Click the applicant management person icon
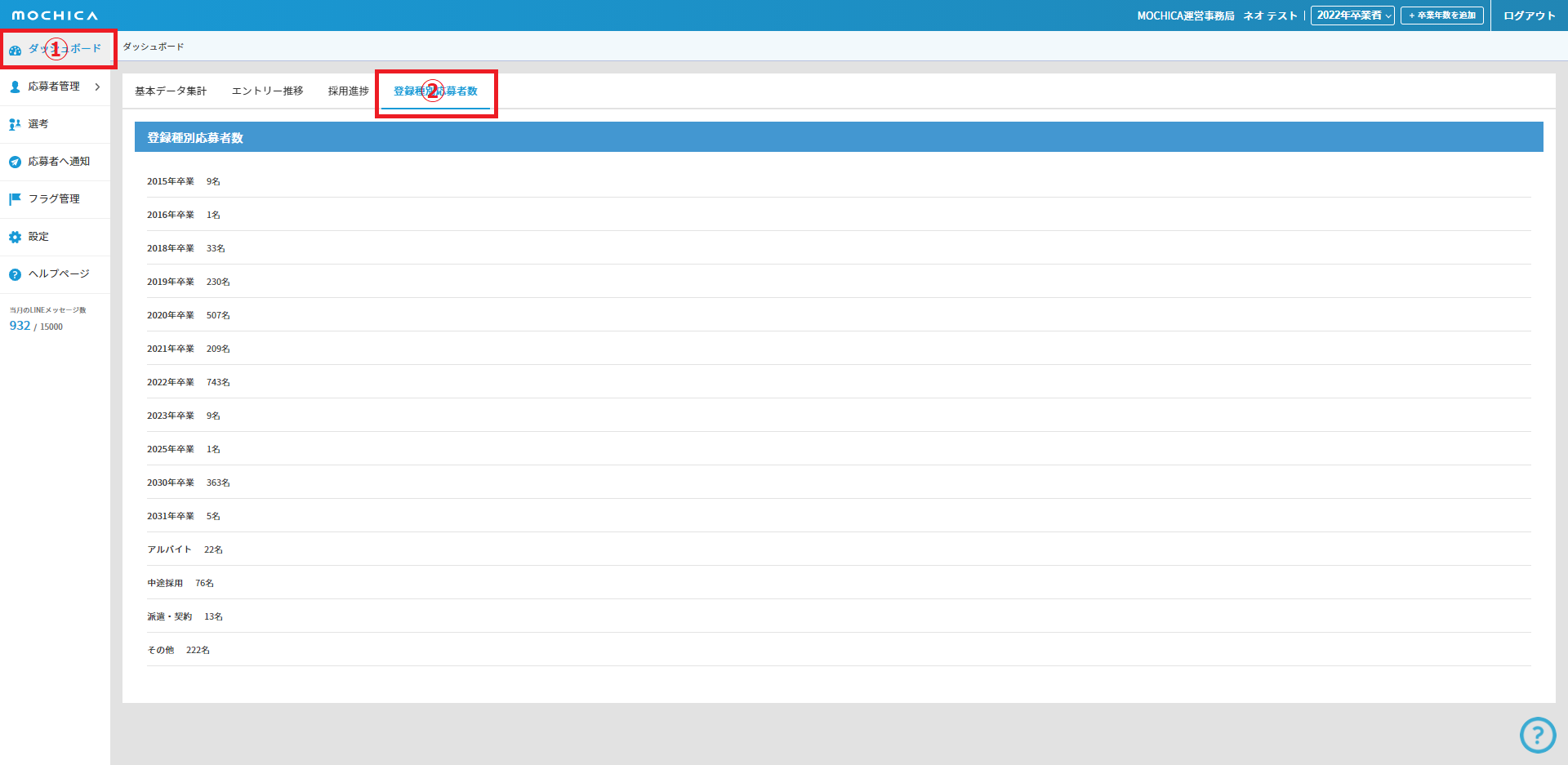This screenshot has height=765, width=1568. tap(15, 87)
